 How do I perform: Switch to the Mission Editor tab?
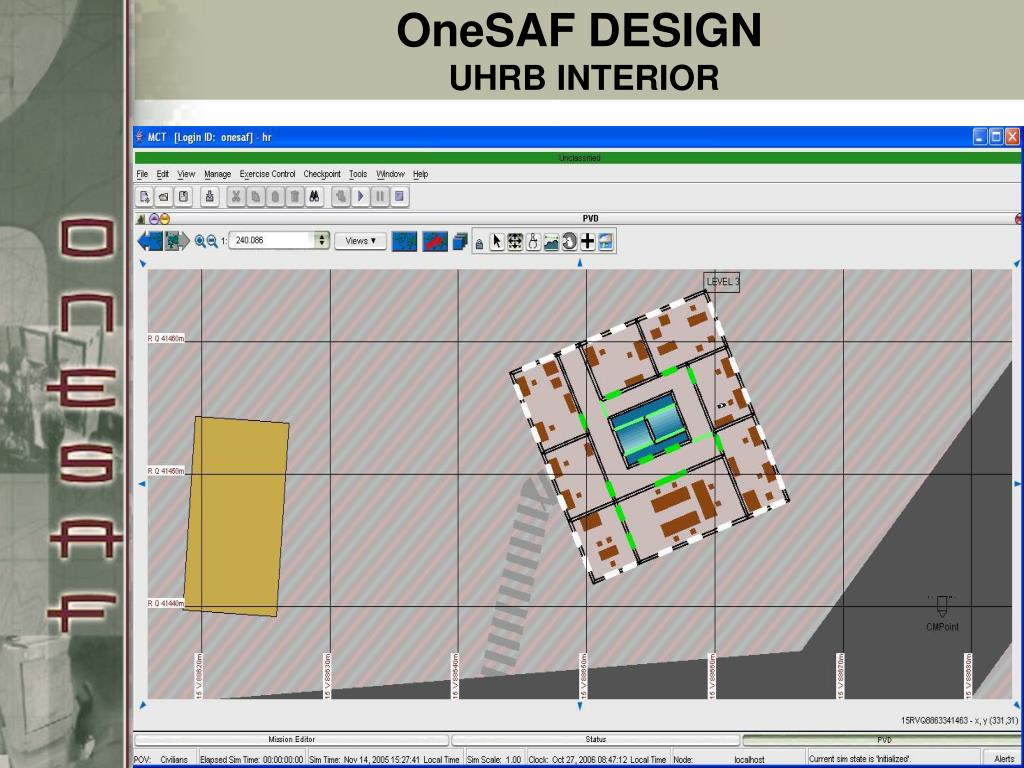coord(291,739)
